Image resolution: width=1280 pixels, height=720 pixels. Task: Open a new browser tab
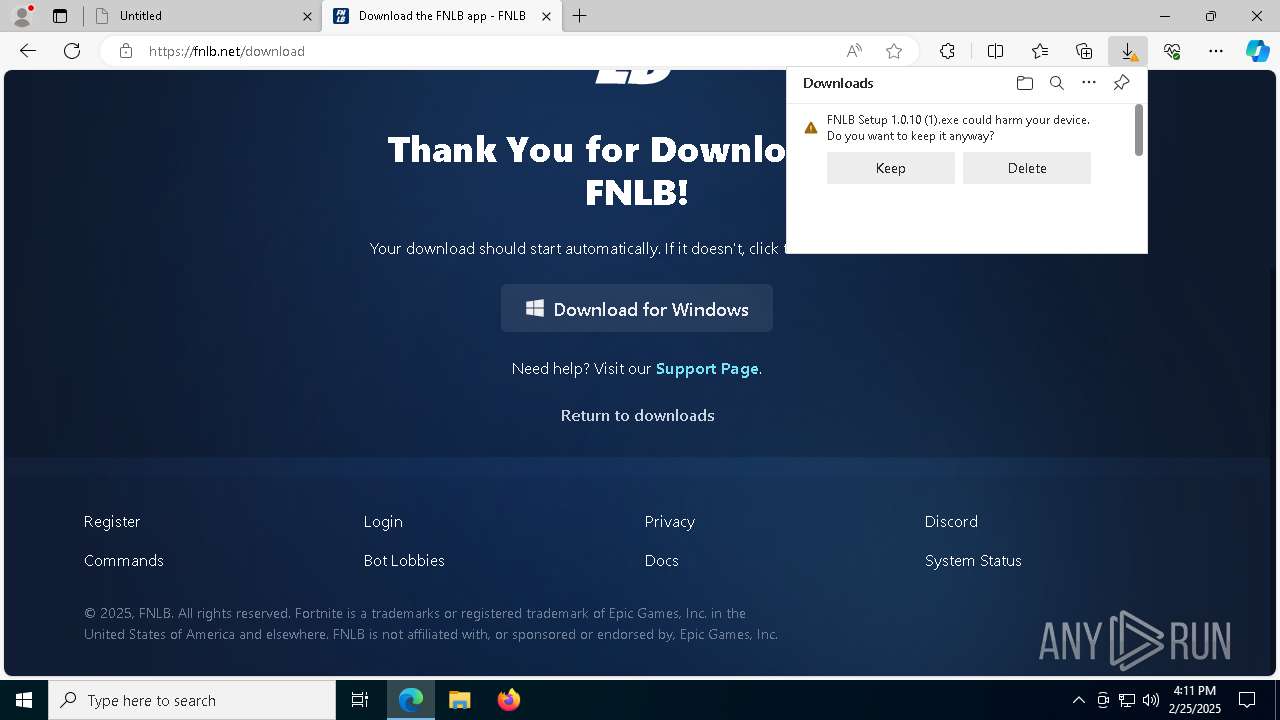point(580,16)
